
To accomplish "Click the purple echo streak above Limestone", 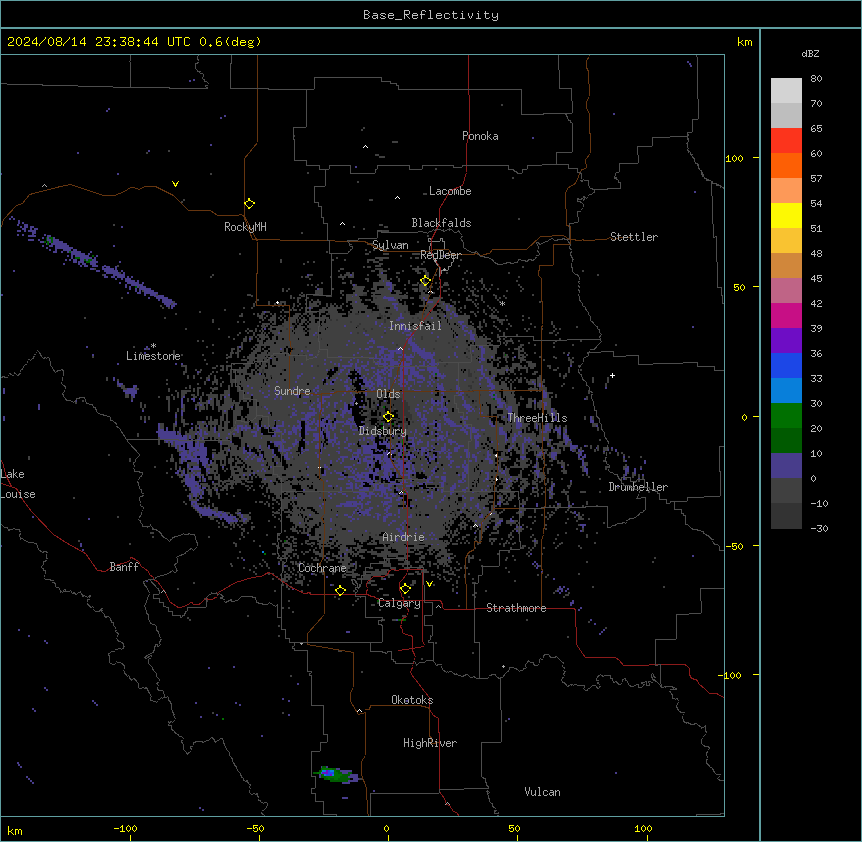I will click(x=93, y=263).
